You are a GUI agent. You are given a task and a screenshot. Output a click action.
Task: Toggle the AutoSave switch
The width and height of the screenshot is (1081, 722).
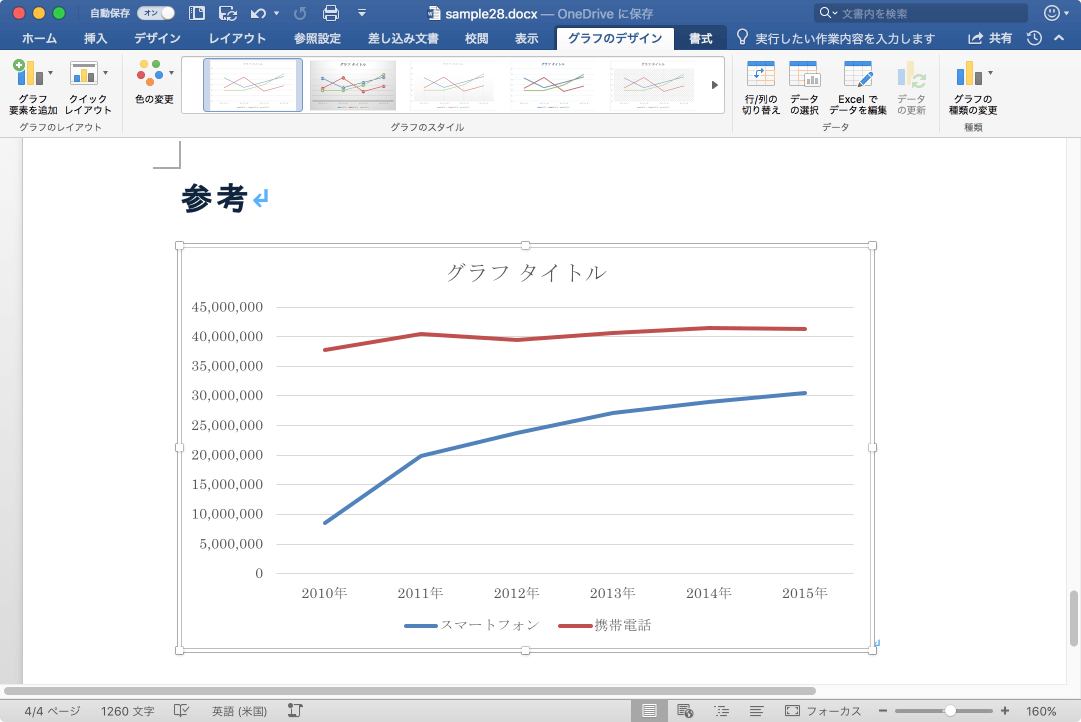(x=155, y=13)
